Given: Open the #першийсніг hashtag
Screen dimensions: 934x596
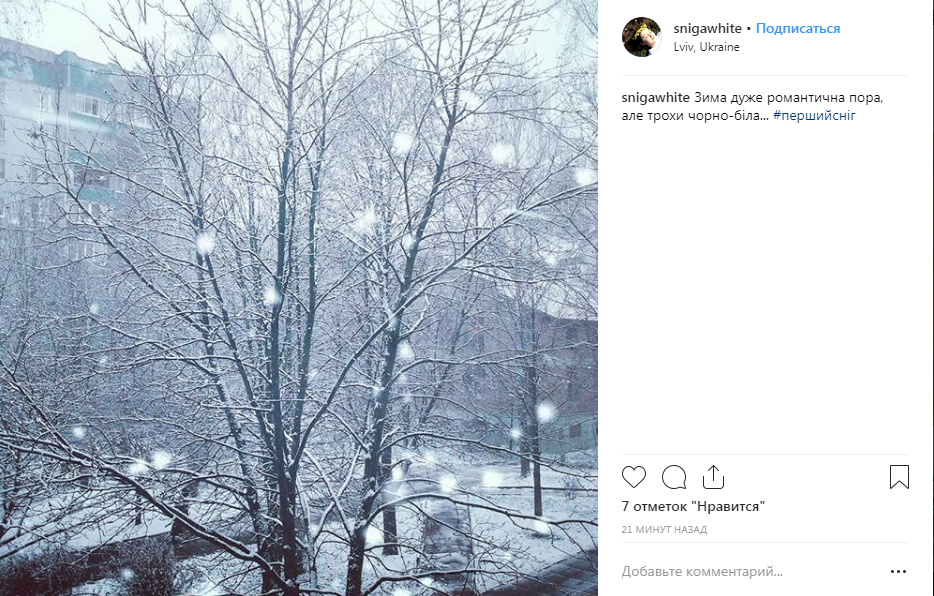Looking at the screenshot, I should tap(814, 116).
